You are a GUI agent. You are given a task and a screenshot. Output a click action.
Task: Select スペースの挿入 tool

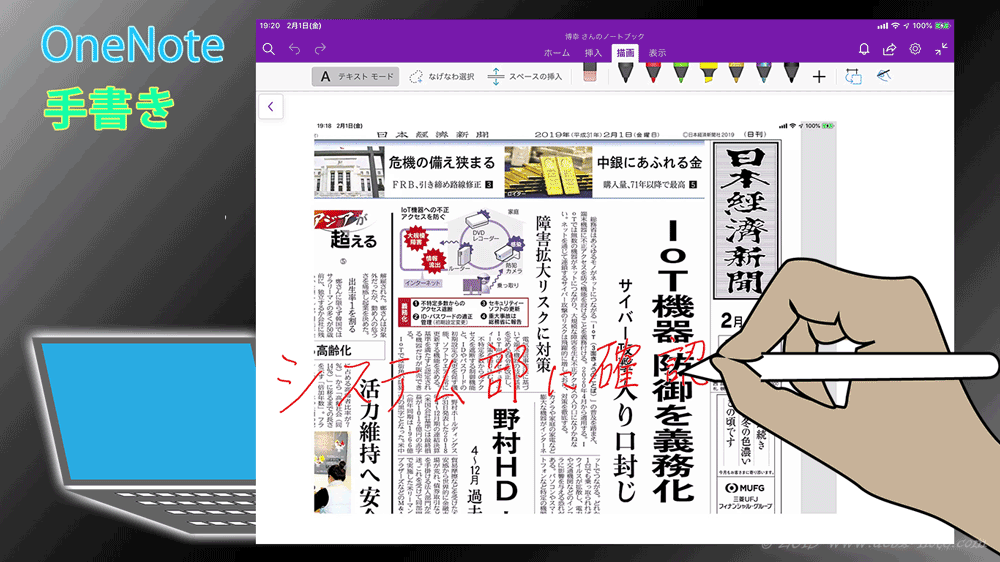[x=525, y=77]
